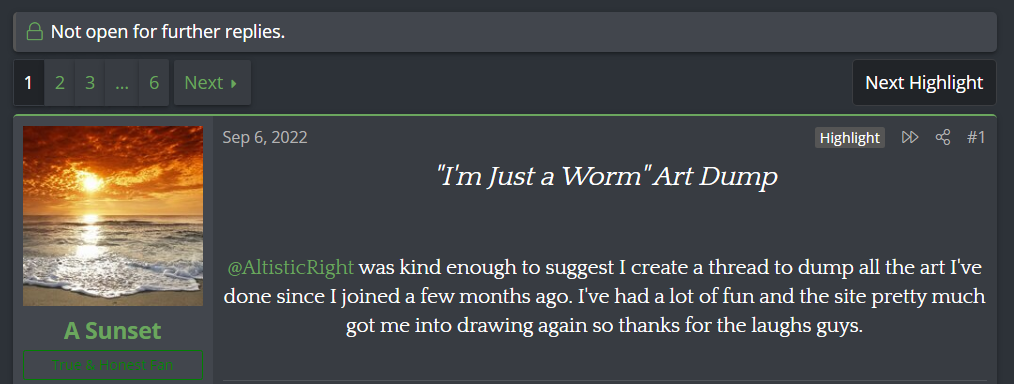The image size is (1014, 384).
Task: Click the Next page link with arrow
Action: tap(212, 83)
